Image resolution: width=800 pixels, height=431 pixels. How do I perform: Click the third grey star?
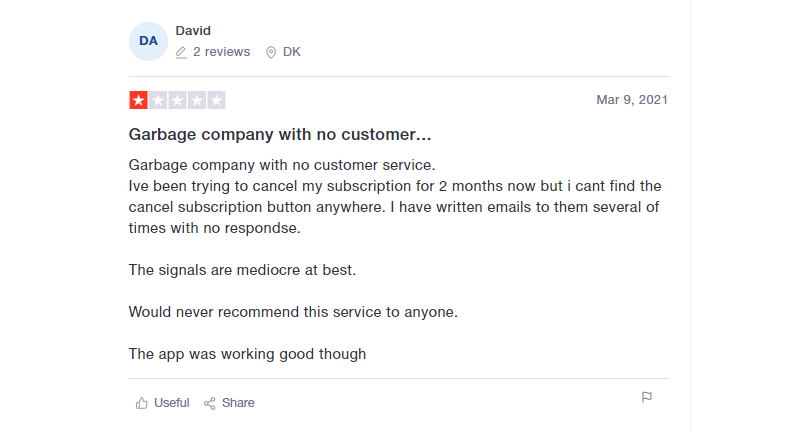(178, 100)
